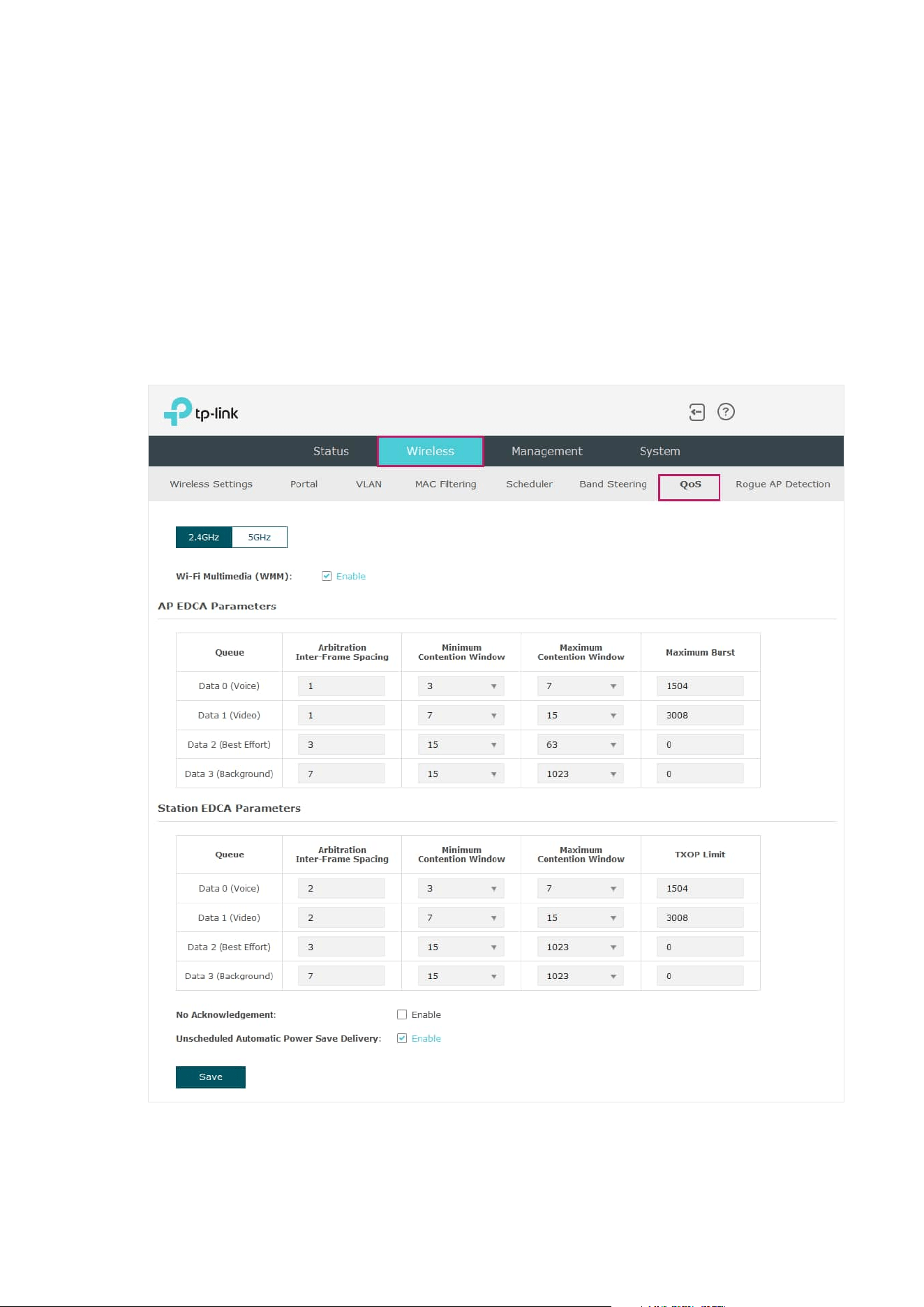The image size is (924, 1307).
Task: Open the Band Steering tab
Action: [x=613, y=484]
